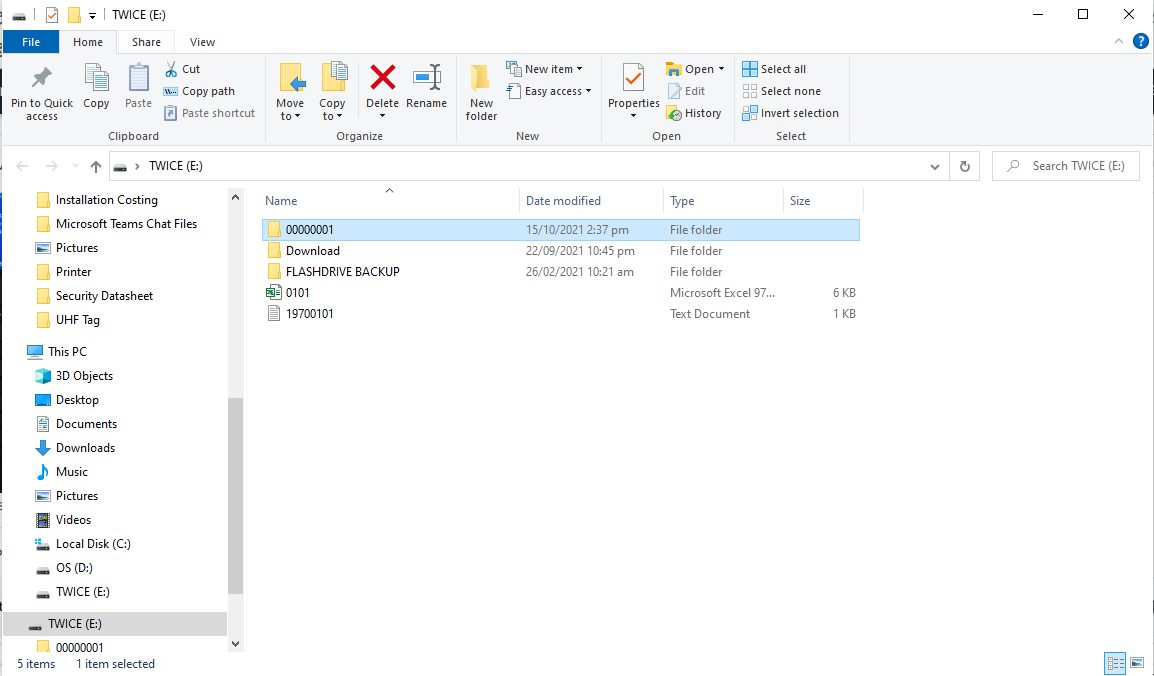
Task: Open the Move to dropdown
Action: (290, 110)
